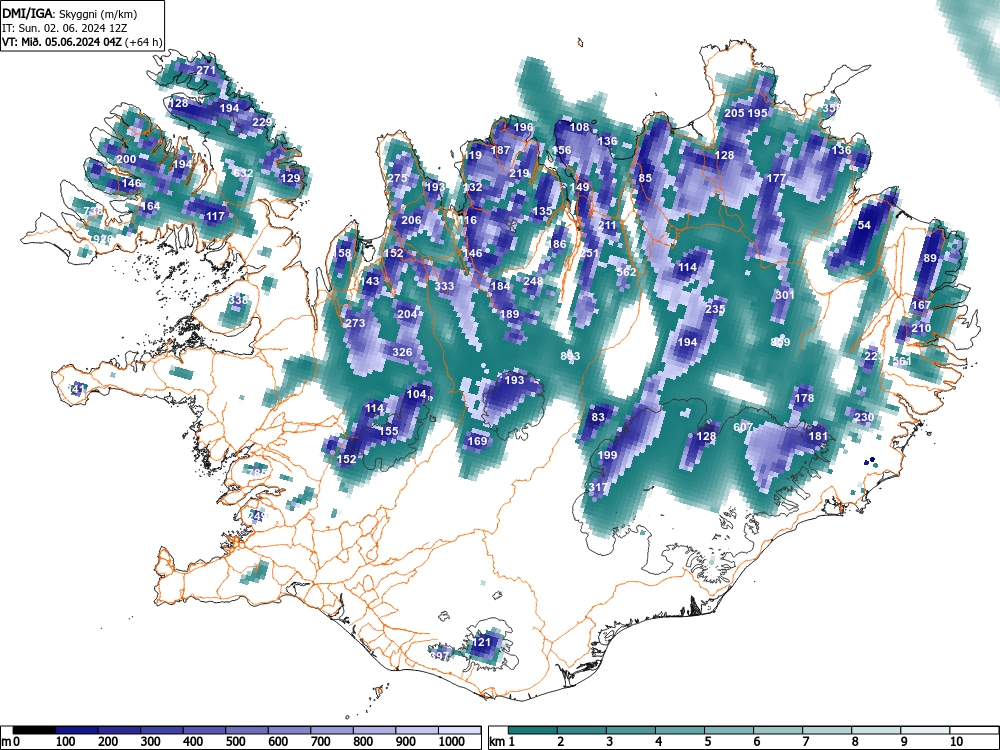This screenshot has width=1000, height=750.
Task: Click the title 'DMI/IGA: Skyggni (m/km)'
Action: coord(70,13)
